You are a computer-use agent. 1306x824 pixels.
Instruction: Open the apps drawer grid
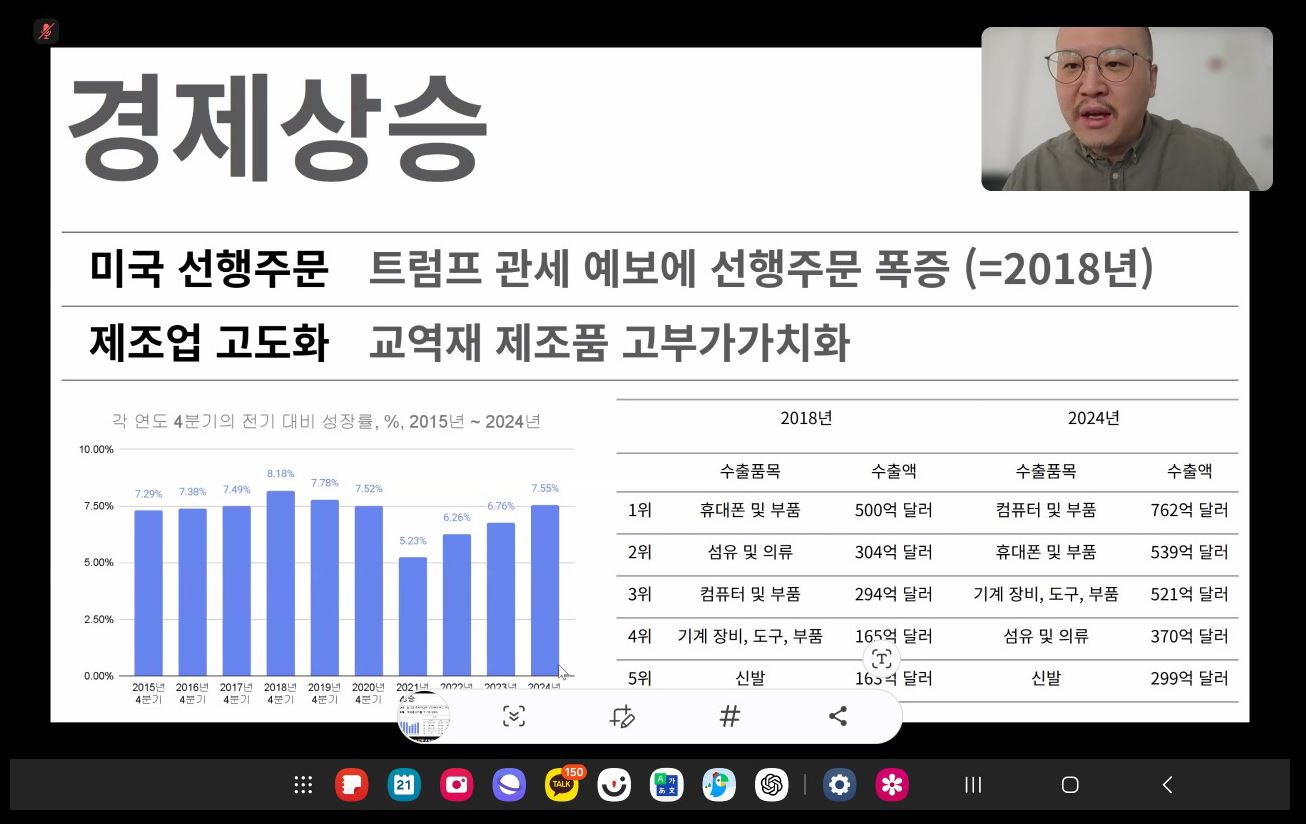[x=303, y=785]
